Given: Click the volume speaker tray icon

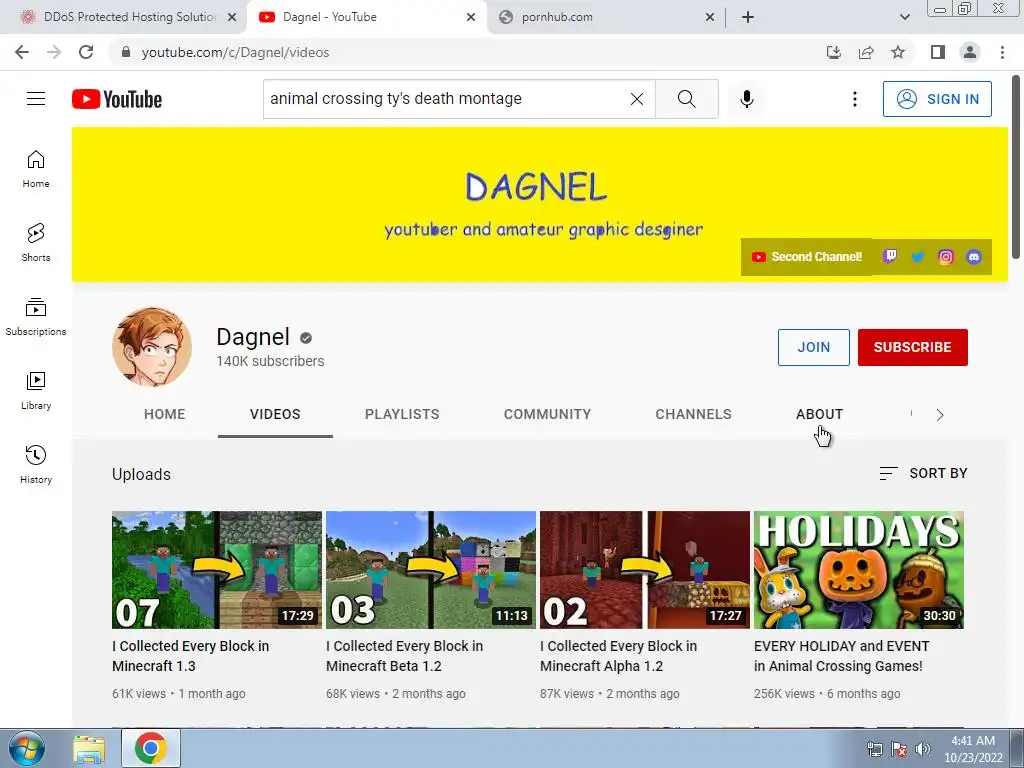Looking at the screenshot, I should 923,749.
